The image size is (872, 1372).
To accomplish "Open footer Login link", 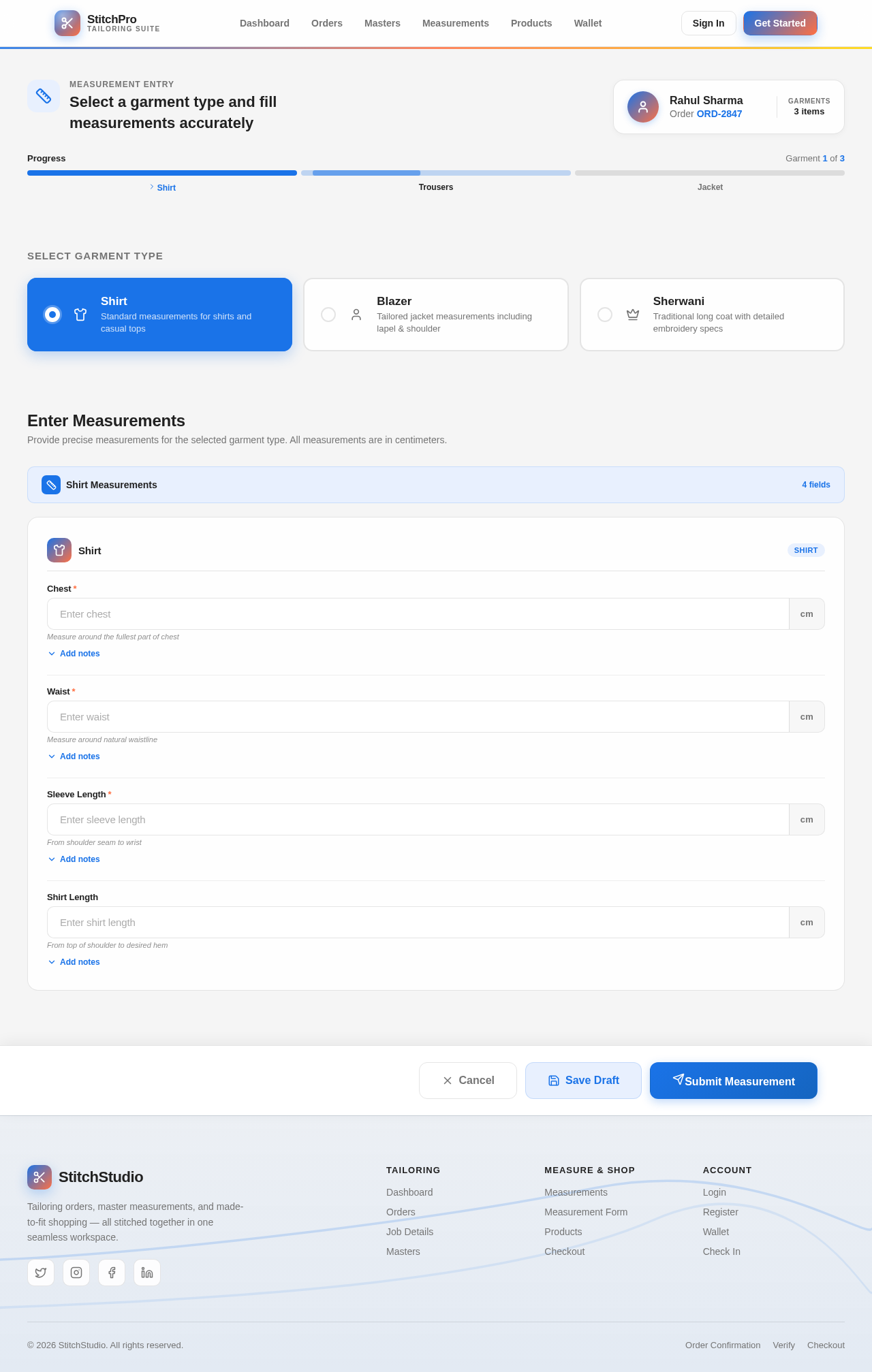I will (715, 1192).
